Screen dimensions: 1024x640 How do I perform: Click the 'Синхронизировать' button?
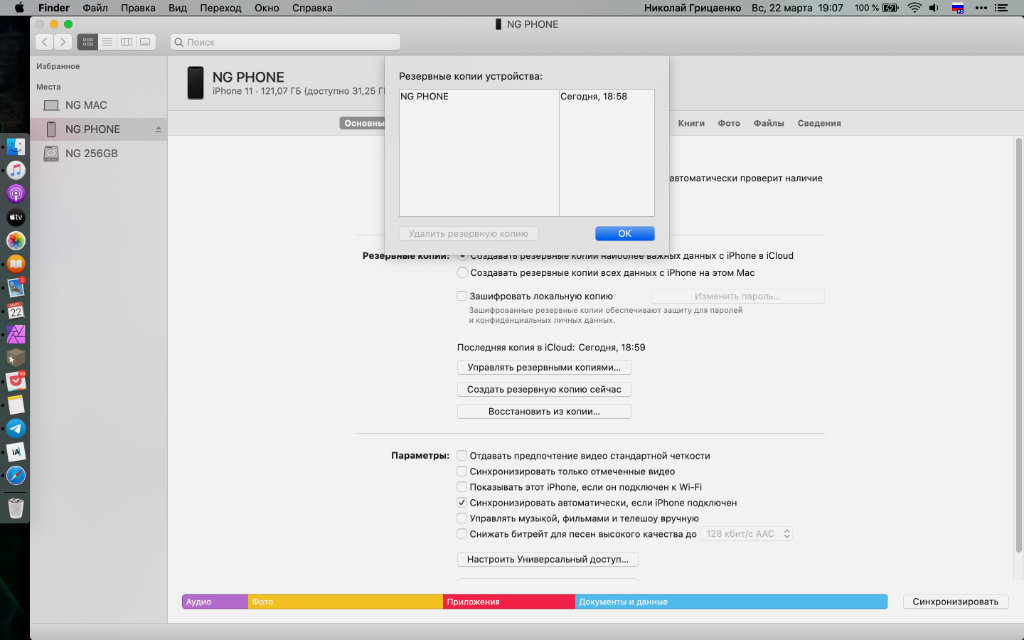pos(955,602)
